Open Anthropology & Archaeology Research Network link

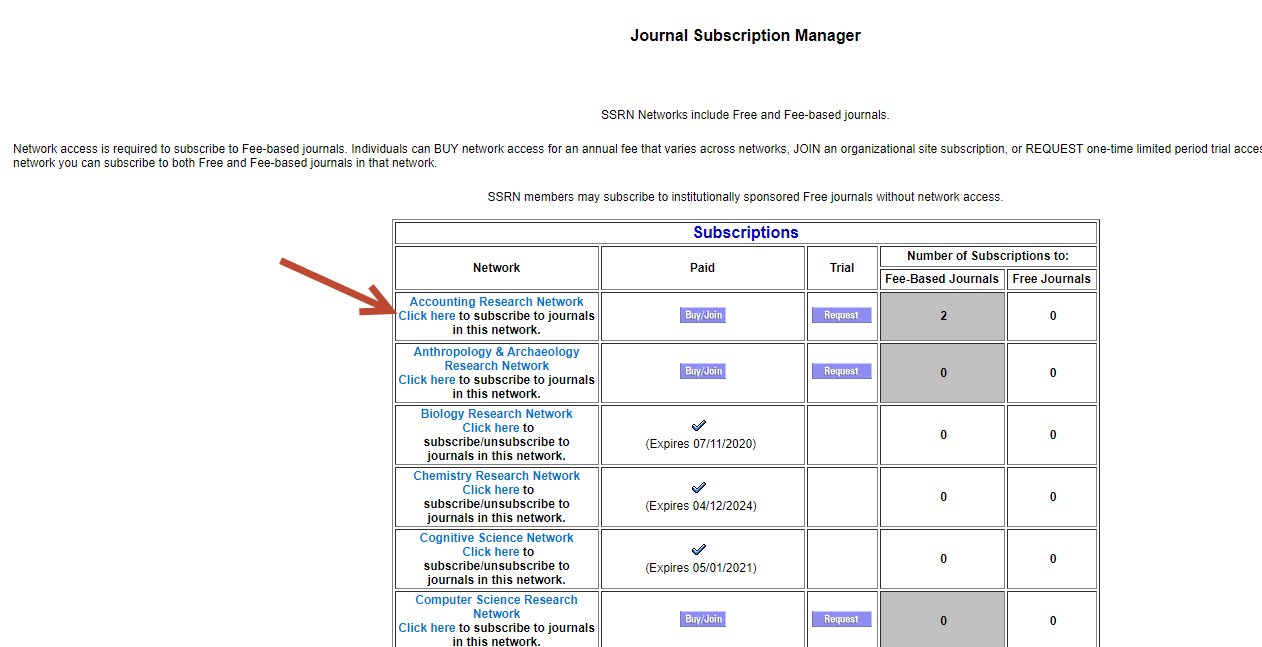[496, 358]
